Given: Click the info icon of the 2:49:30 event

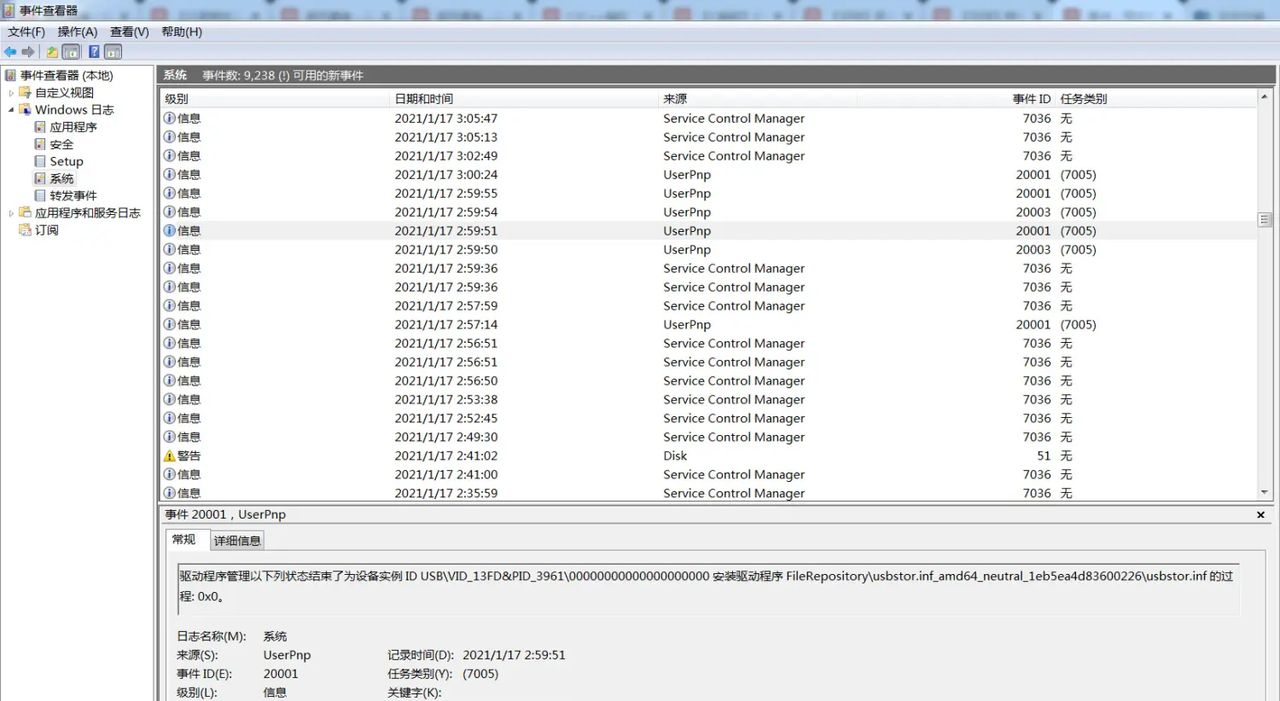Looking at the screenshot, I should tap(169, 437).
